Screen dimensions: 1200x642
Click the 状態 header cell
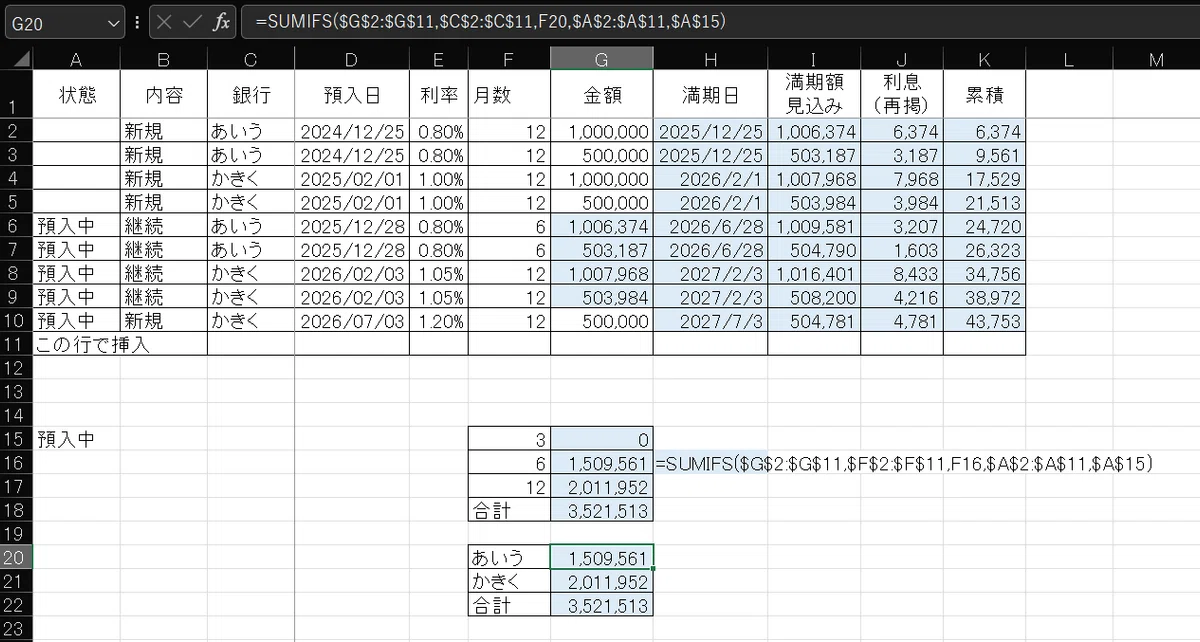(76, 95)
